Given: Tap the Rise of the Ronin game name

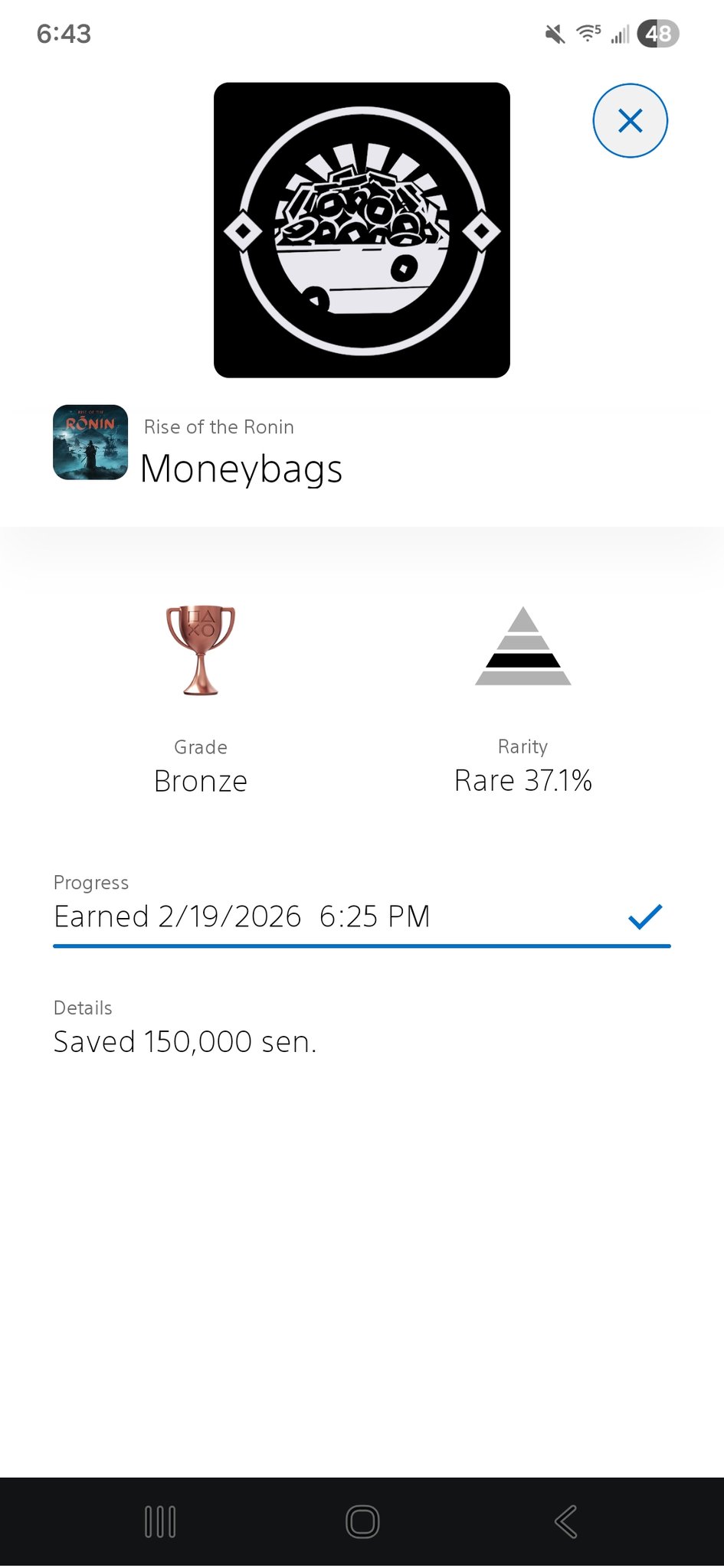Looking at the screenshot, I should [219, 427].
